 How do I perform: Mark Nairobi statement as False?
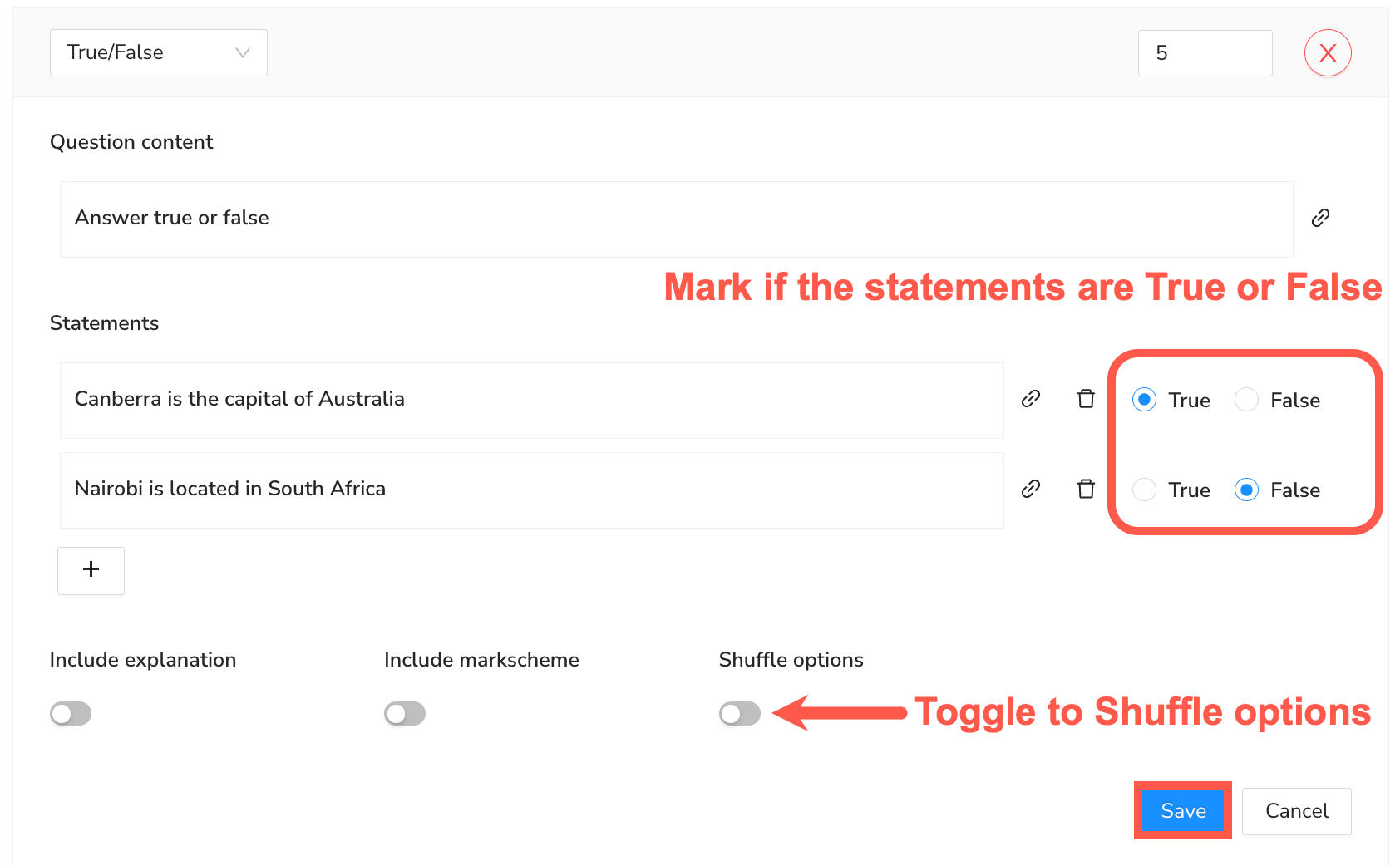click(x=1246, y=490)
